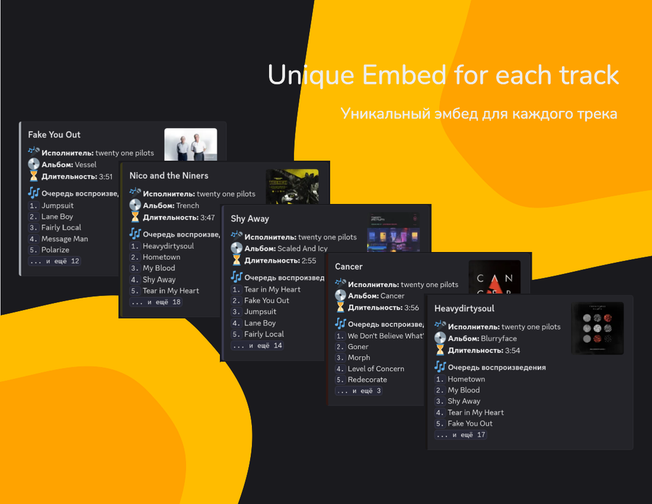The height and width of the screenshot is (504, 652).
Task: Select queue item 1. Jumpsuit in Fake You Out embed
Action: tap(51, 205)
